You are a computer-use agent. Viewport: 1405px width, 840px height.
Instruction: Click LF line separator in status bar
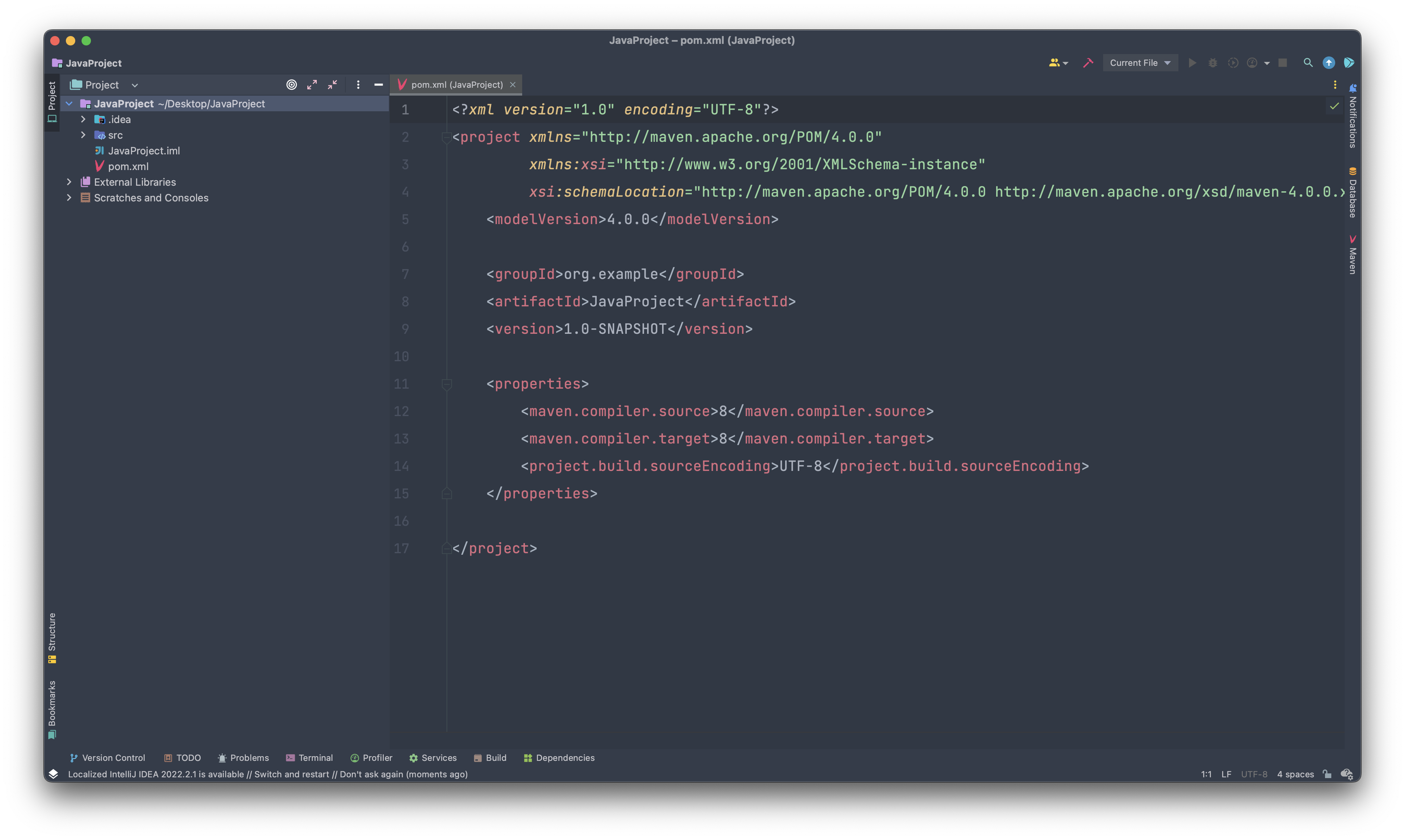click(1226, 774)
